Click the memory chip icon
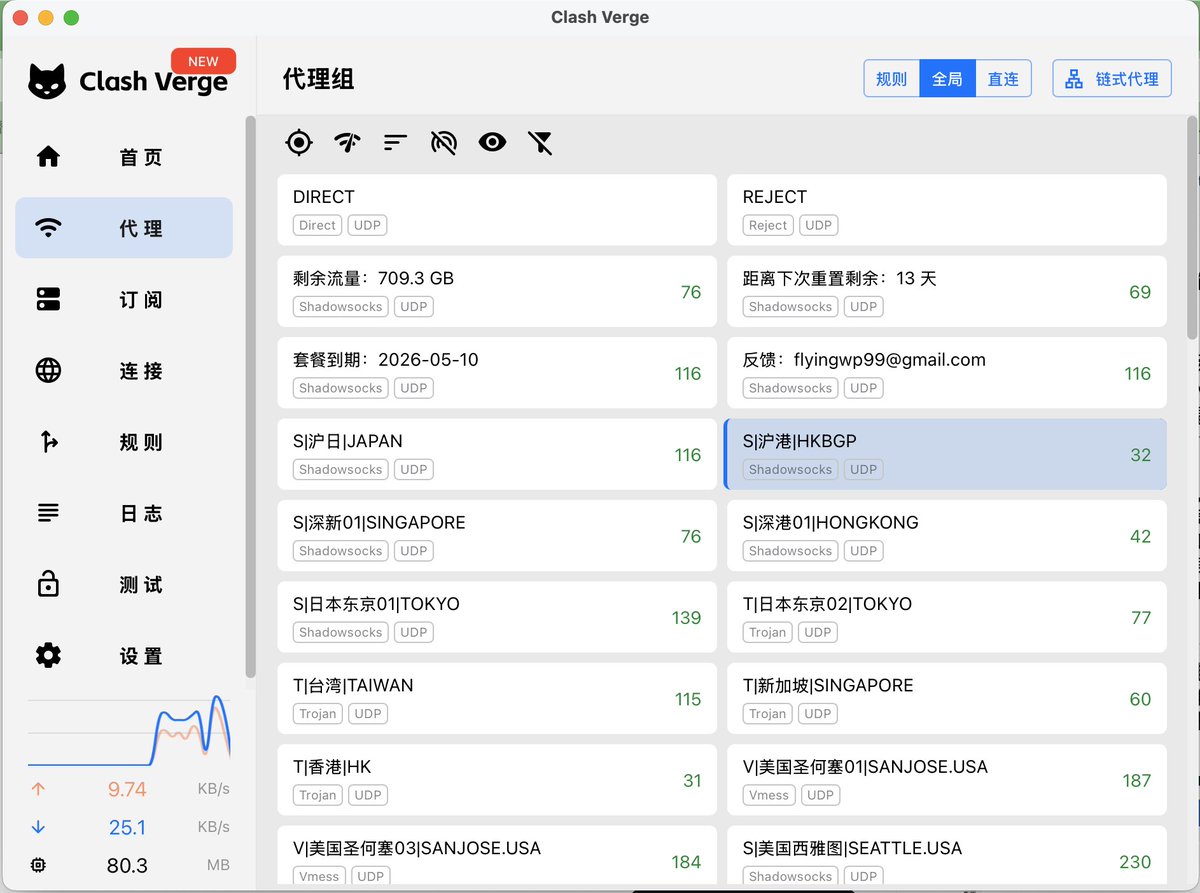The image size is (1200, 893). [38, 865]
